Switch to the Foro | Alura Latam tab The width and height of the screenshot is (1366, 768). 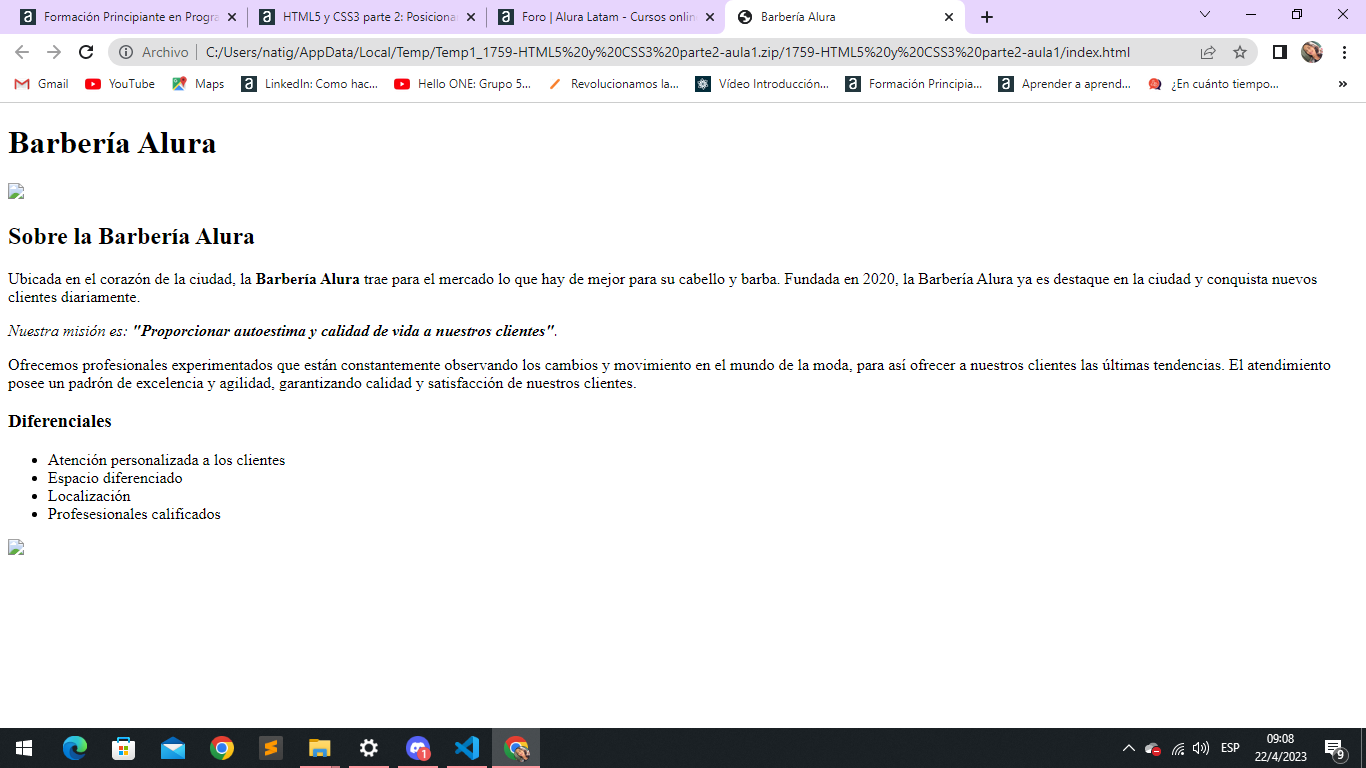pos(606,17)
